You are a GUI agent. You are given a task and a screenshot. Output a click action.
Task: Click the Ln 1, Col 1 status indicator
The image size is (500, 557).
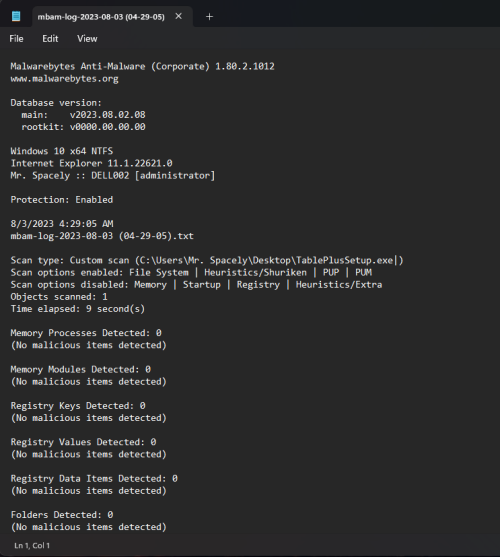pyautogui.click(x=32, y=545)
